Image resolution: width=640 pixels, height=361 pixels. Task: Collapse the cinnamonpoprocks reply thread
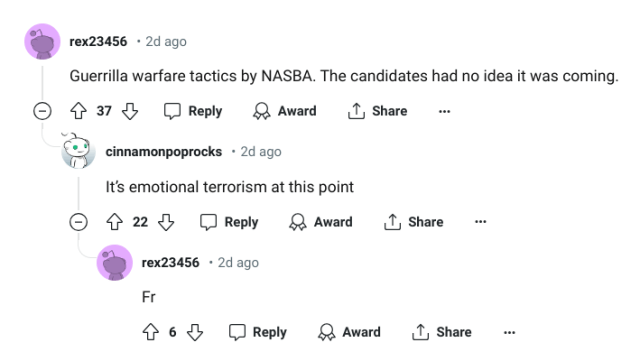[78, 222]
